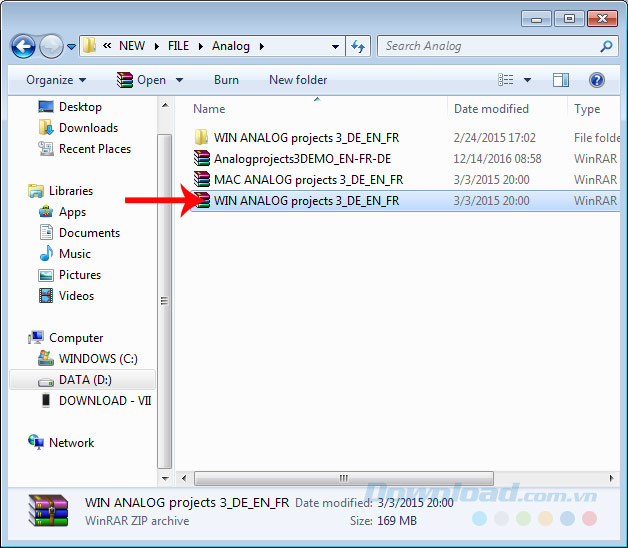628x548 pixels.
Task: Open the view options dropdown arrow
Action: coord(529,80)
